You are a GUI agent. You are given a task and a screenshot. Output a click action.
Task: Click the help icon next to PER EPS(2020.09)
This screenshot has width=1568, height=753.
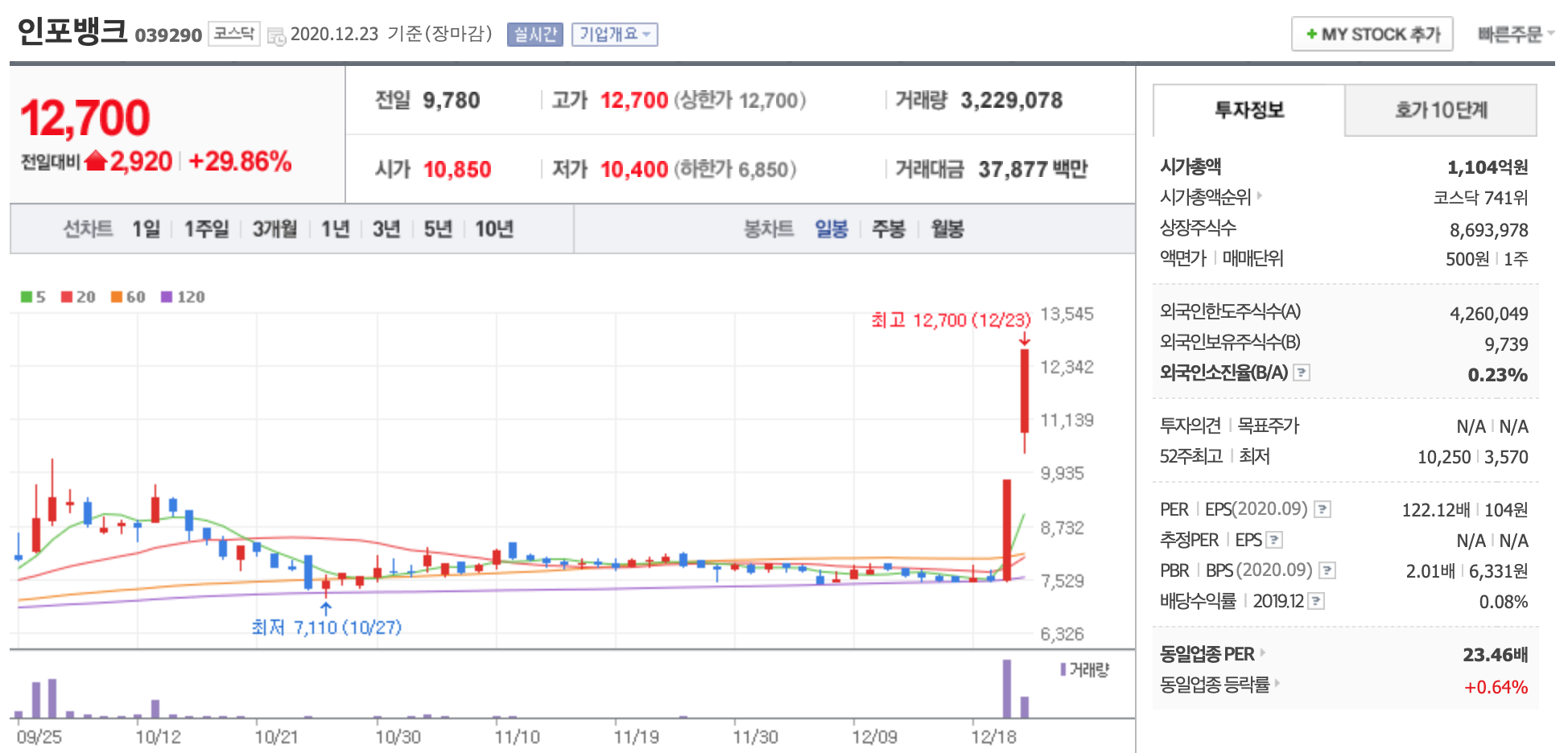1322,509
